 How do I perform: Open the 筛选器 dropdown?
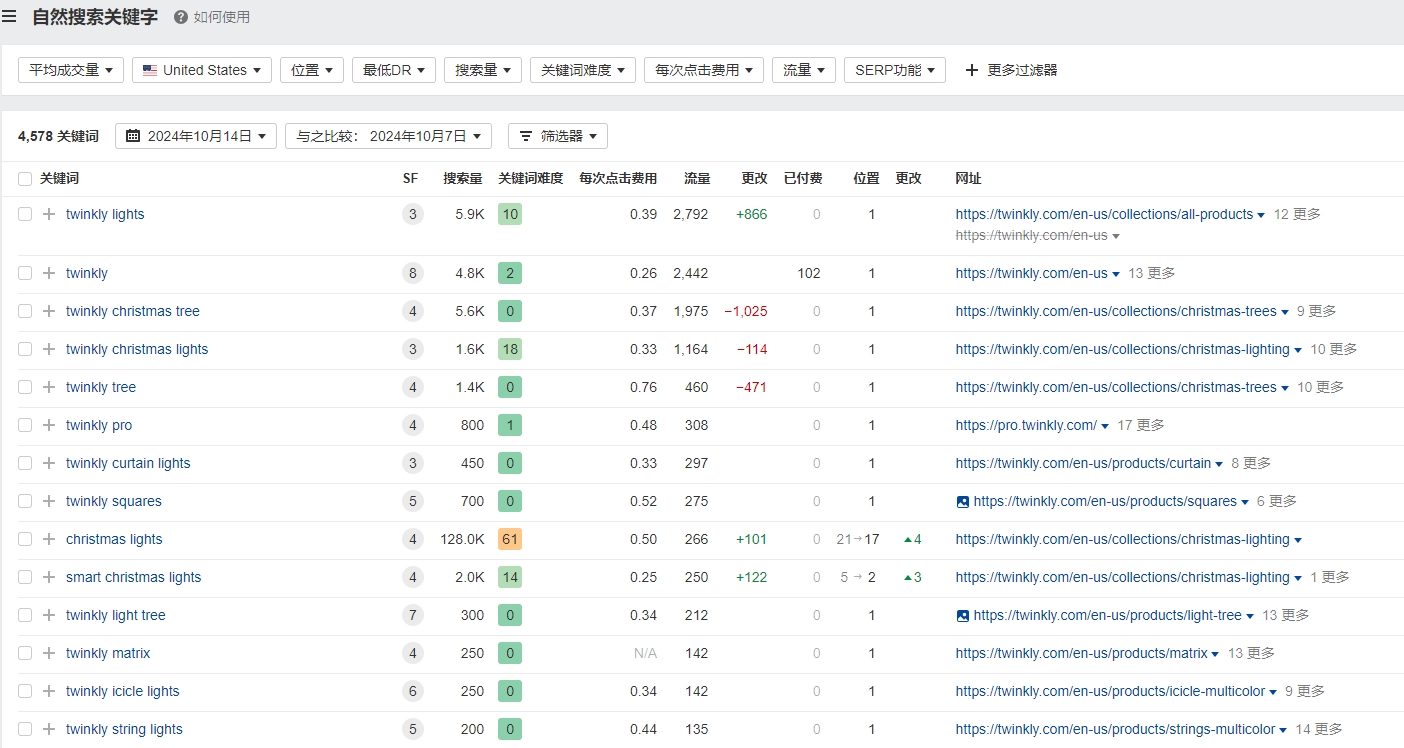pyautogui.click(x=558, y=136)
